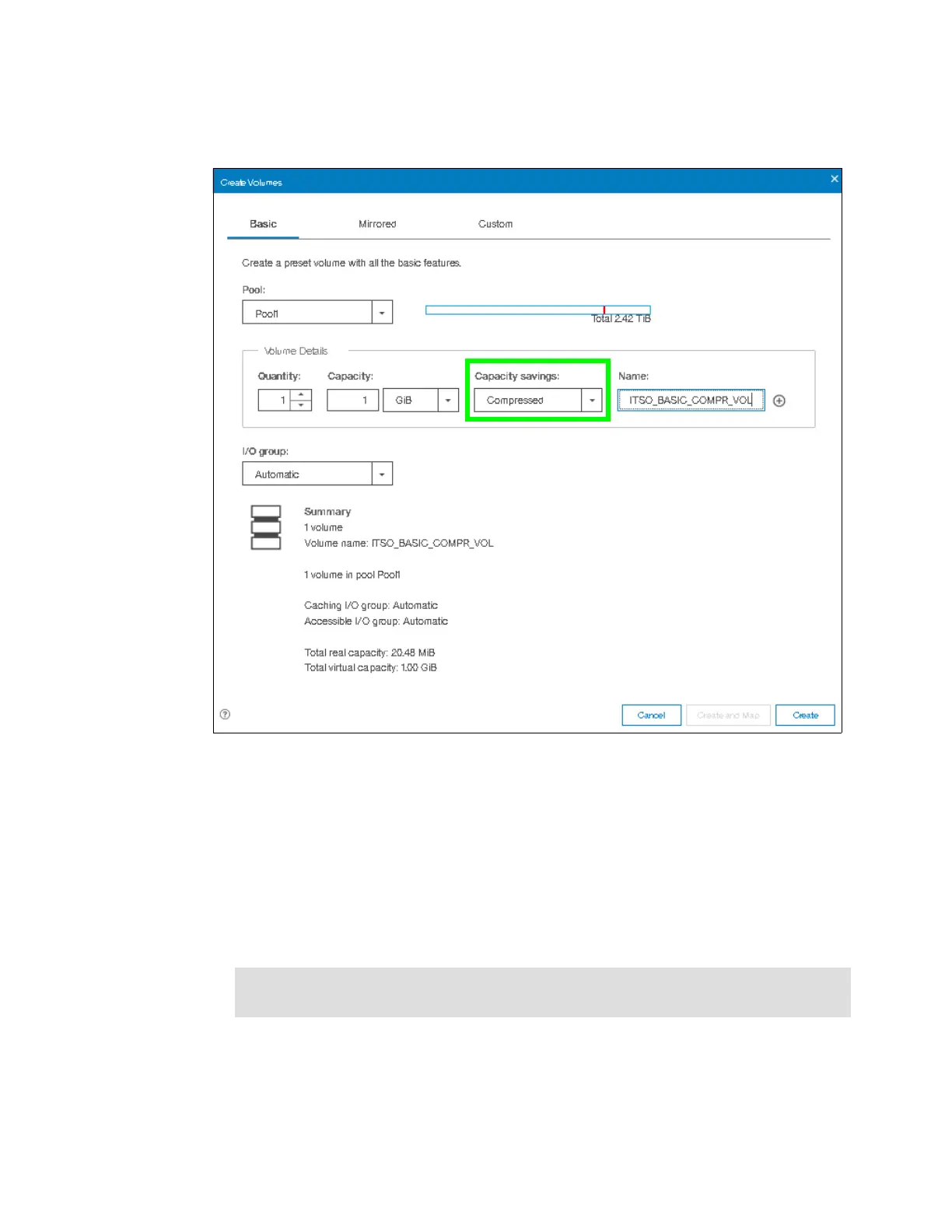Viewport: 952px width, 1232px height.
Task: Click the text 'Total virtual capacity: 1.00 GiB'
Action: [370, 667]
